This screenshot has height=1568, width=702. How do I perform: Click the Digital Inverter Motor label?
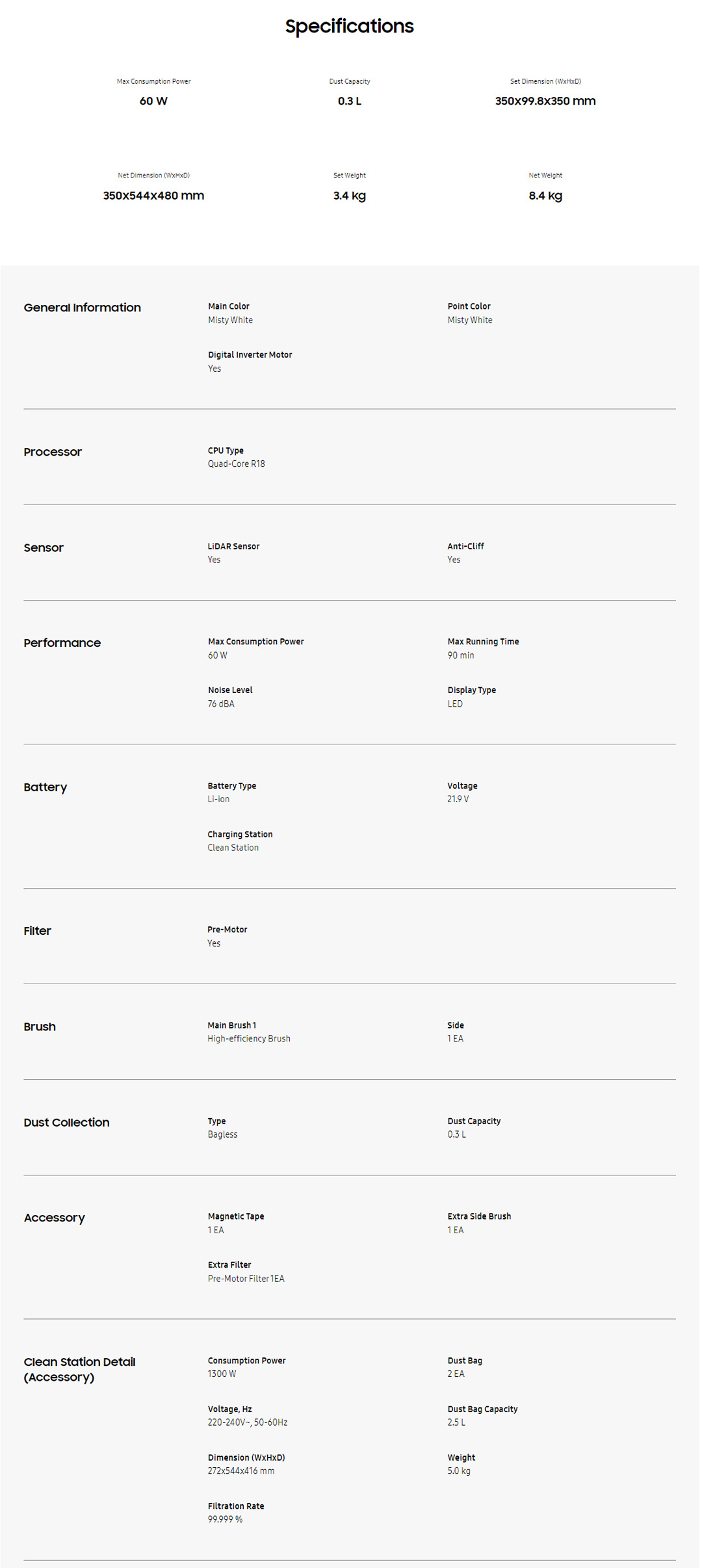250,355
